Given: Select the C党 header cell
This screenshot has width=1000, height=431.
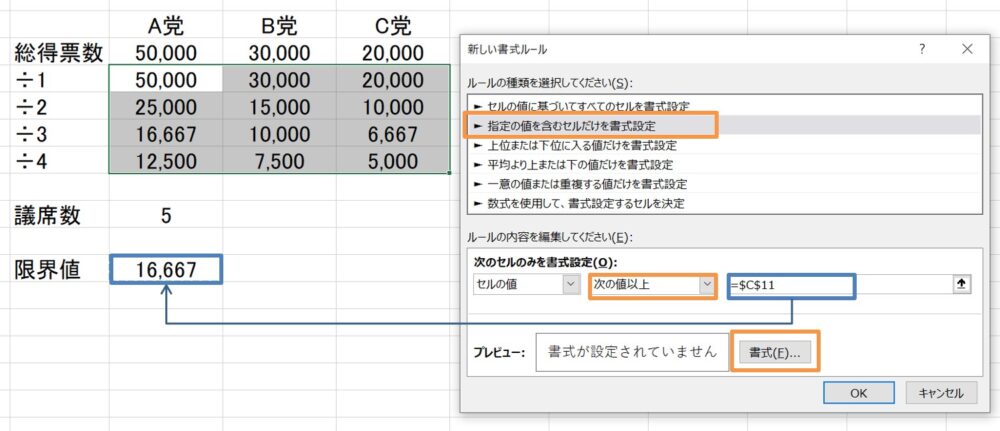Looking at the screenshot, I should tap(393, 26).
